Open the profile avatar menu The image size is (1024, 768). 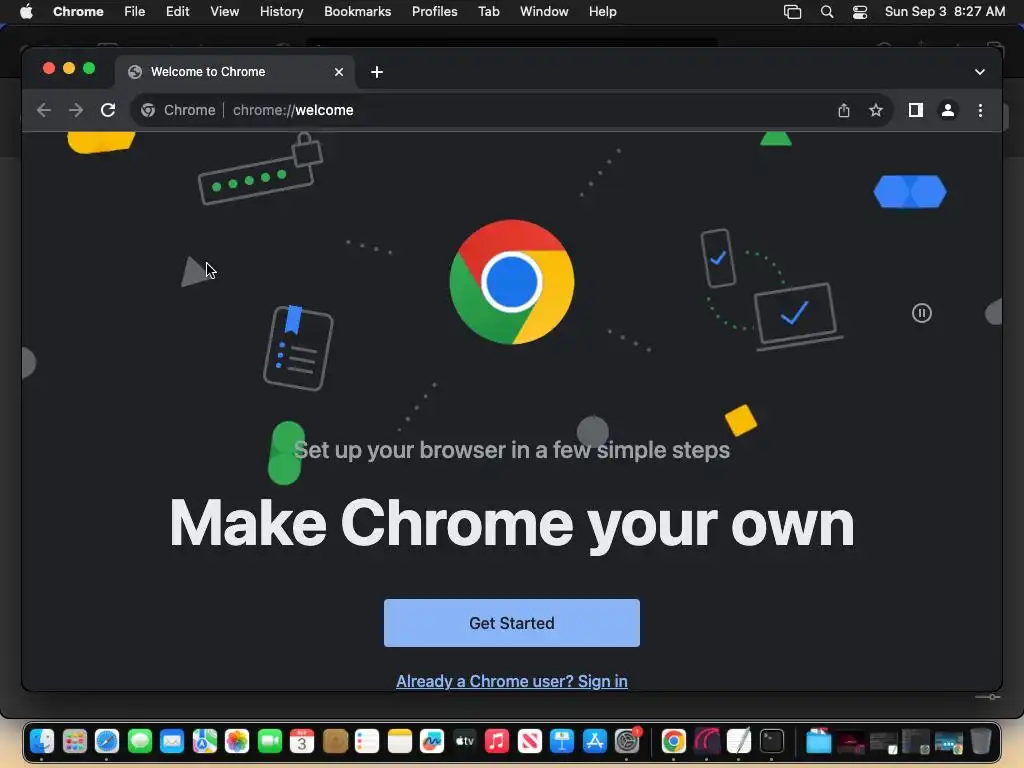click(948, 110)
